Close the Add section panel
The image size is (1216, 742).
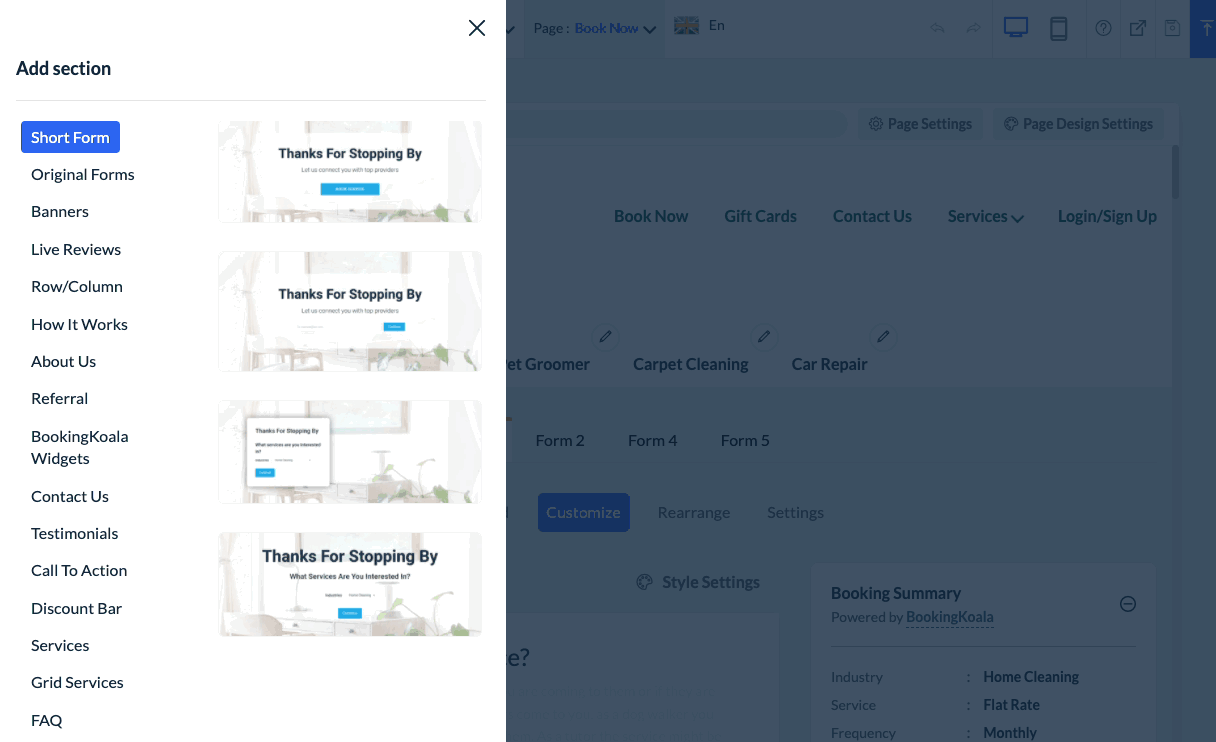coord(477,28)
